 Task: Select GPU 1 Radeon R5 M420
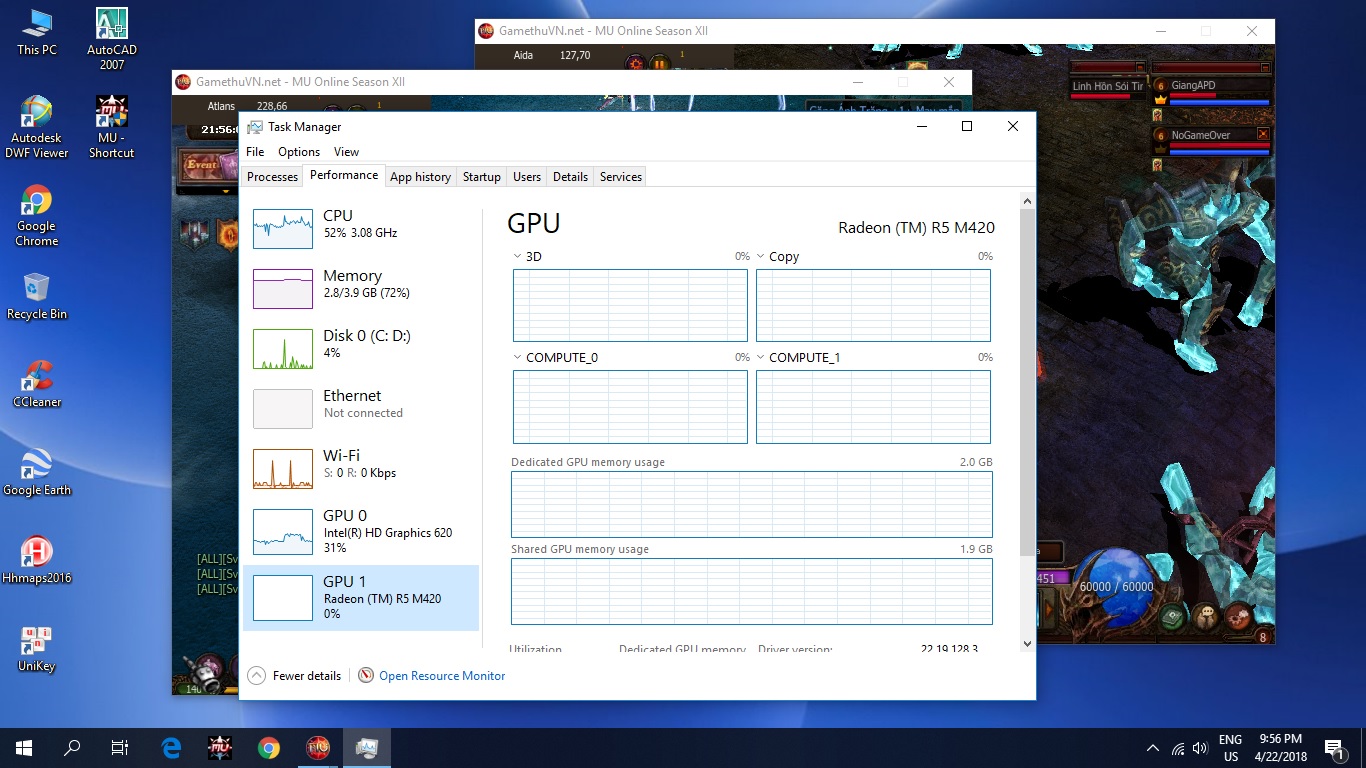(x=361, y=598)
